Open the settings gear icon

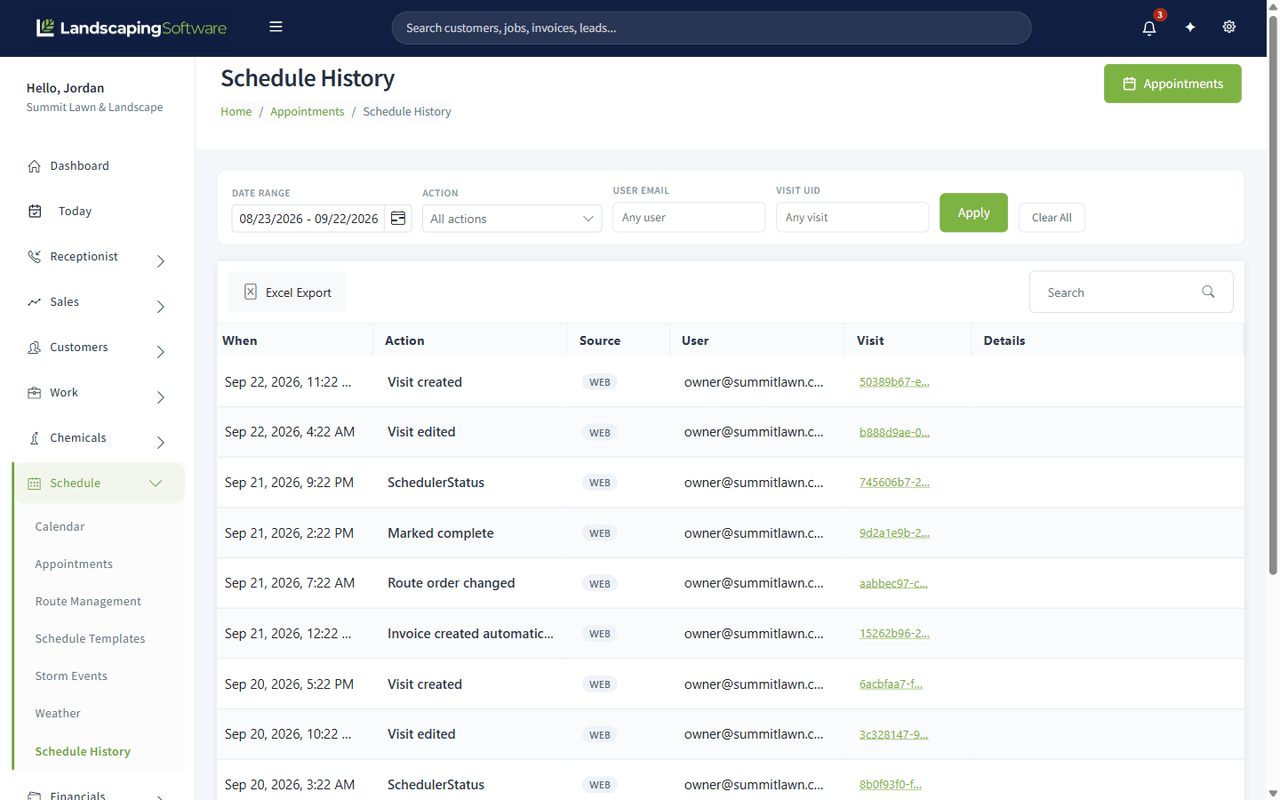(1229, 27)
